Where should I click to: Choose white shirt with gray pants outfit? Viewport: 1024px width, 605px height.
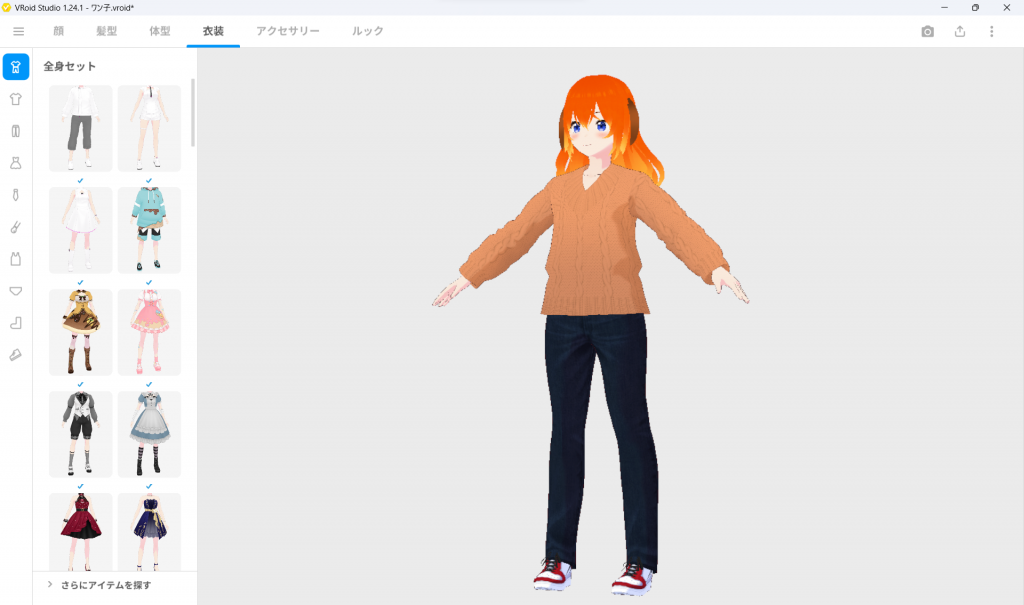tap(80, 128)
